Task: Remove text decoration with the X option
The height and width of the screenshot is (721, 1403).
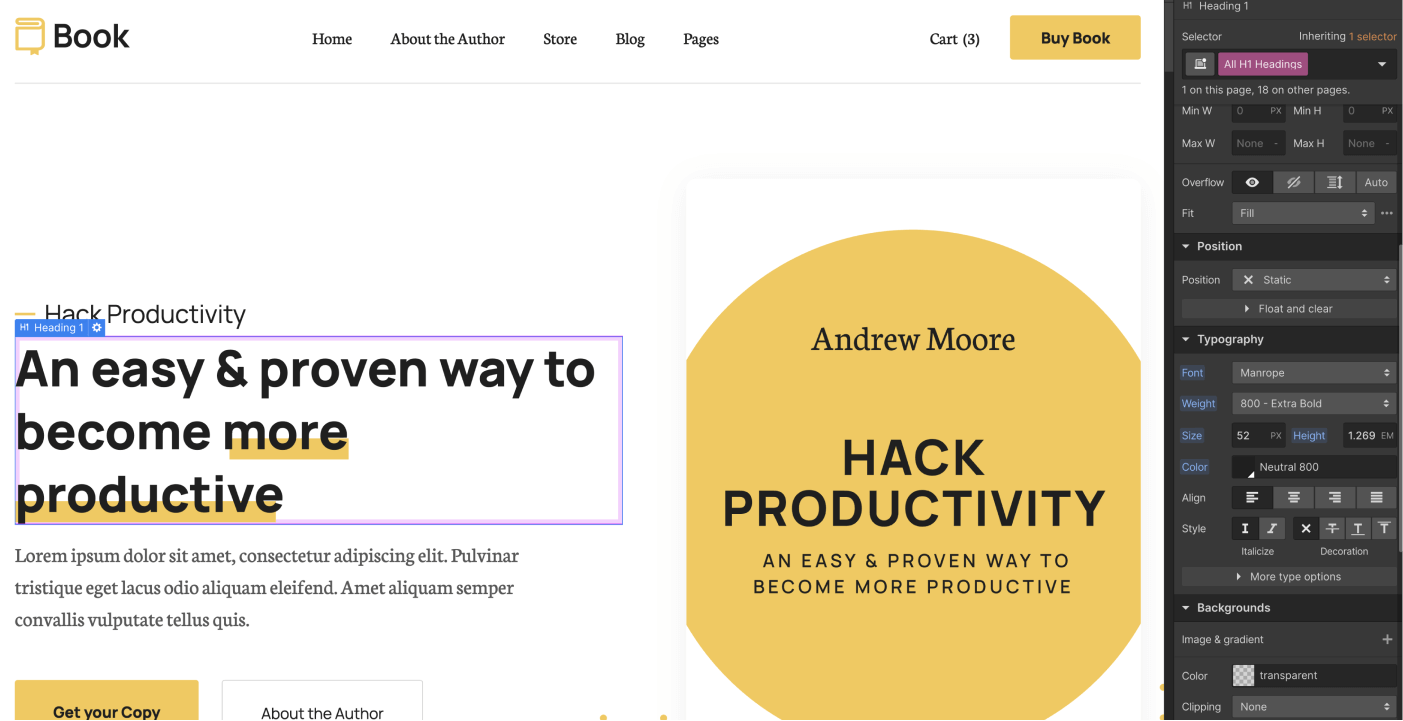Action: click(1305, 528)
